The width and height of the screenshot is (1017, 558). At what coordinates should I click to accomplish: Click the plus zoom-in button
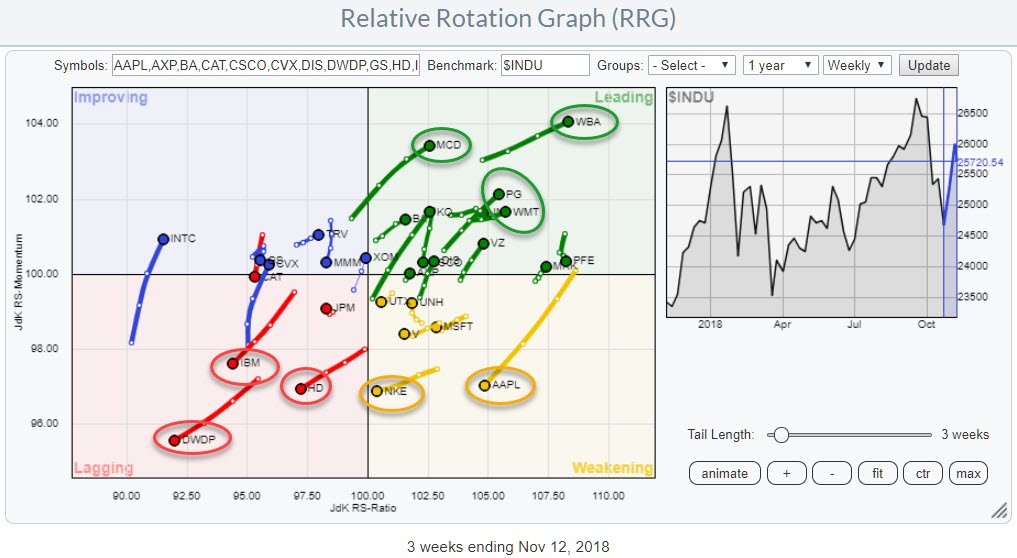787,474
